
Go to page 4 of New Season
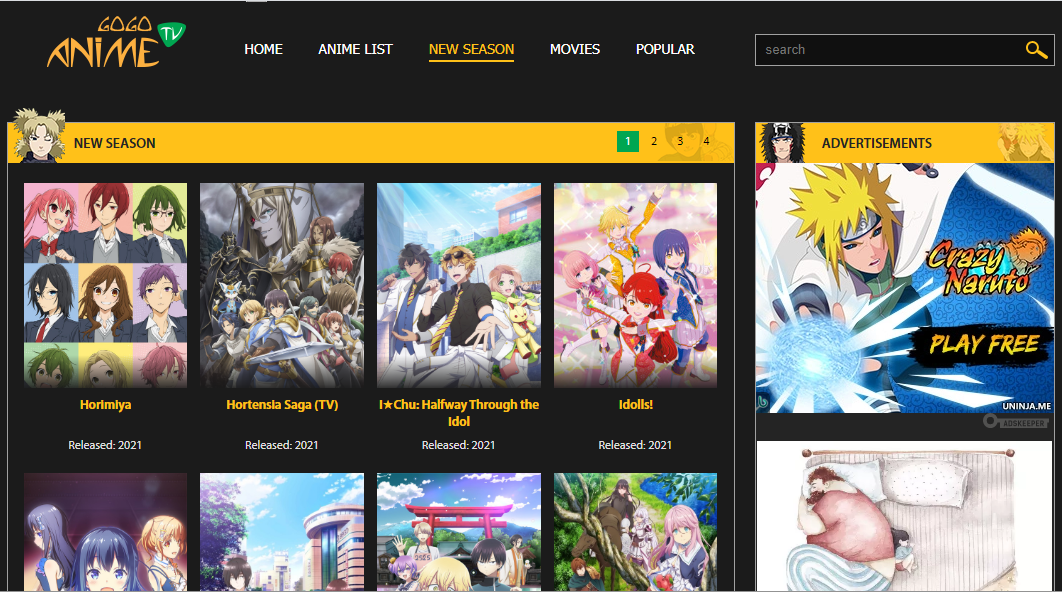point(706,142)
